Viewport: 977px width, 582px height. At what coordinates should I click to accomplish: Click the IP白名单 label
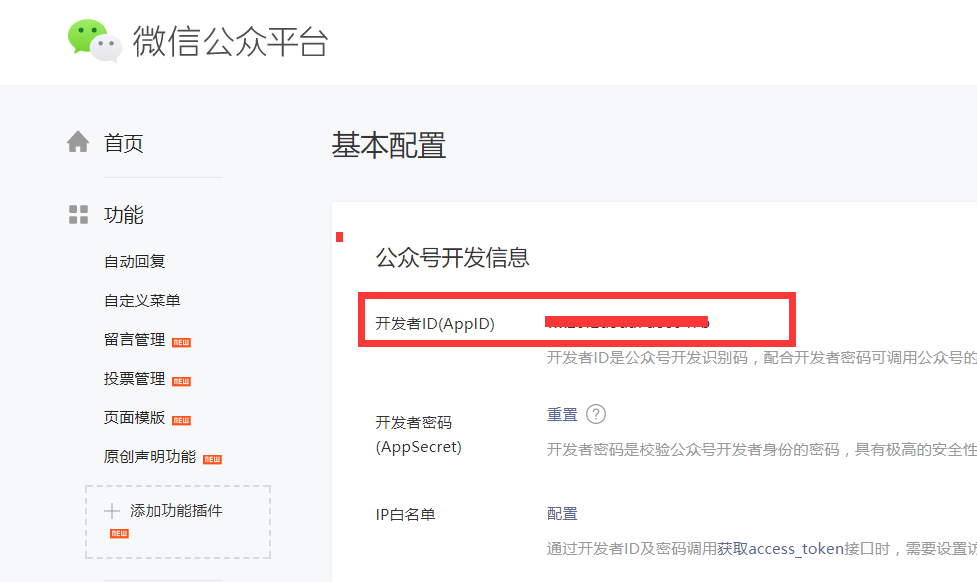(406, 515)
